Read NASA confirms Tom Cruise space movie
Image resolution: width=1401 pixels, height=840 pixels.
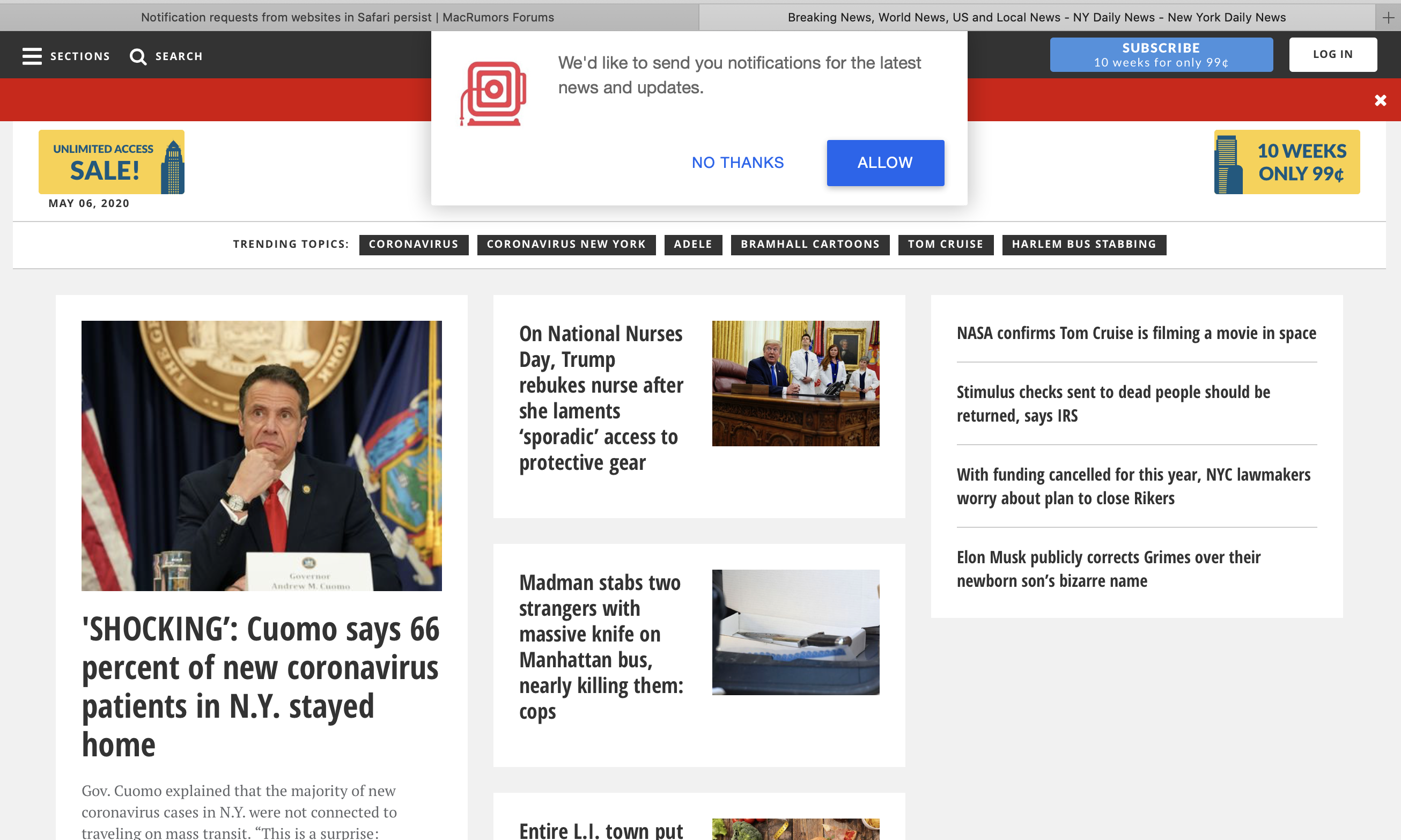(x=1136, y=333)
